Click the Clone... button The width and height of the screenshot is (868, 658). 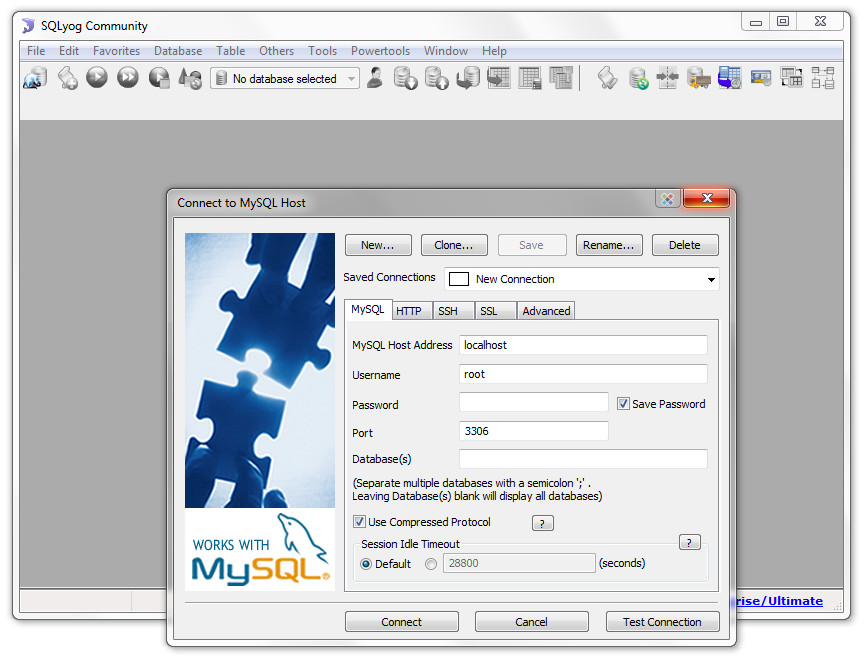click(454, 245)
